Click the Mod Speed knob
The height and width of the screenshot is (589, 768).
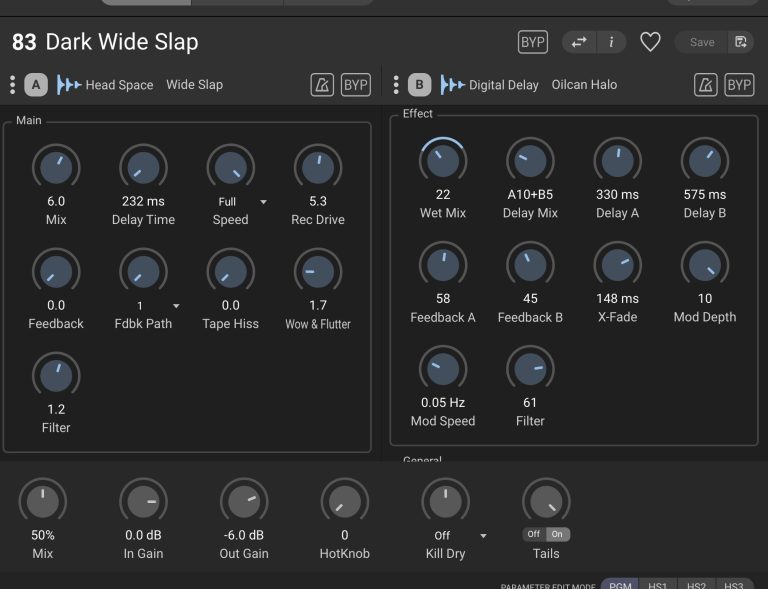pyautogui.click(x=443, y=369)
